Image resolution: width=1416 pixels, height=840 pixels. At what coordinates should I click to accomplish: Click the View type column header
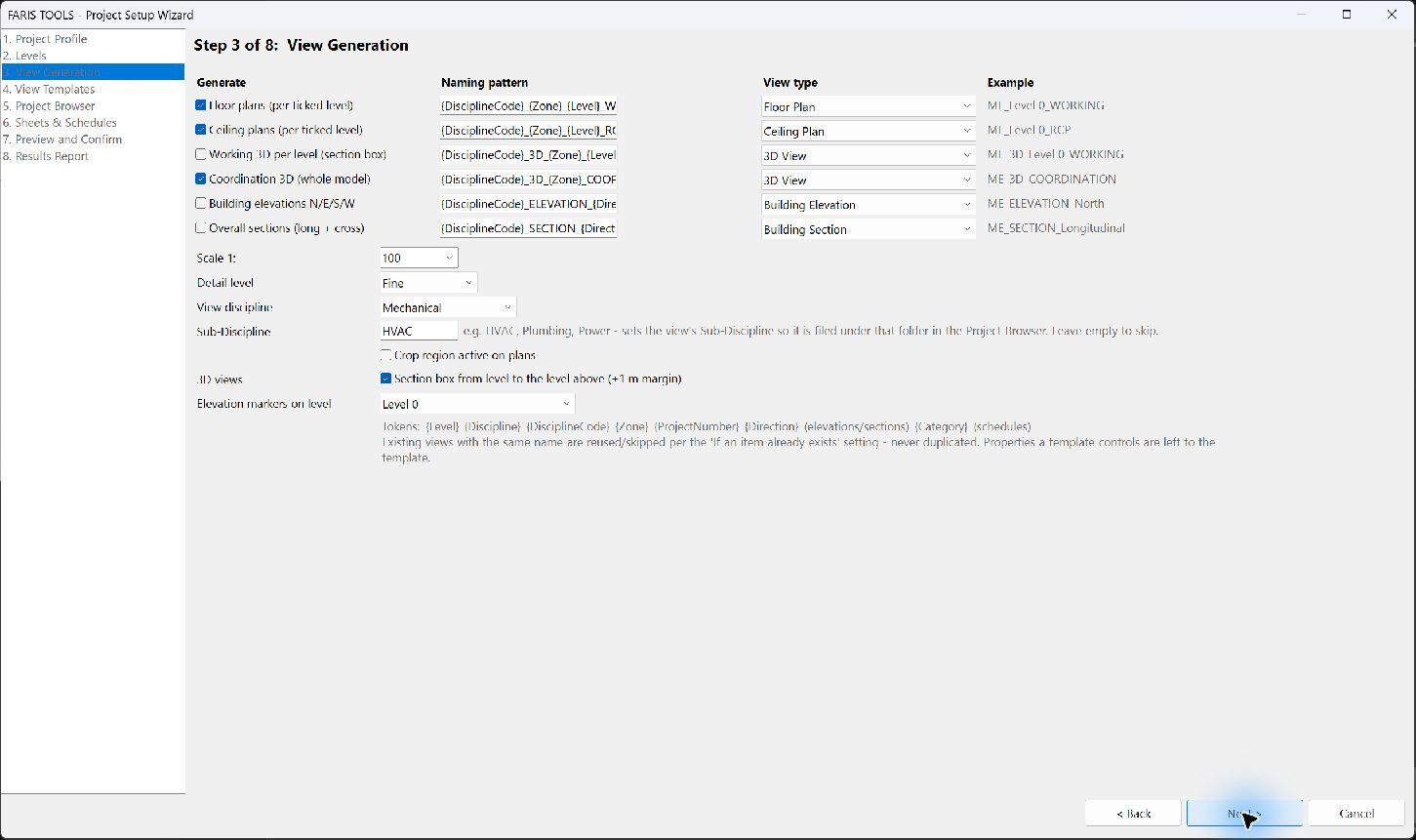[790, 83]
